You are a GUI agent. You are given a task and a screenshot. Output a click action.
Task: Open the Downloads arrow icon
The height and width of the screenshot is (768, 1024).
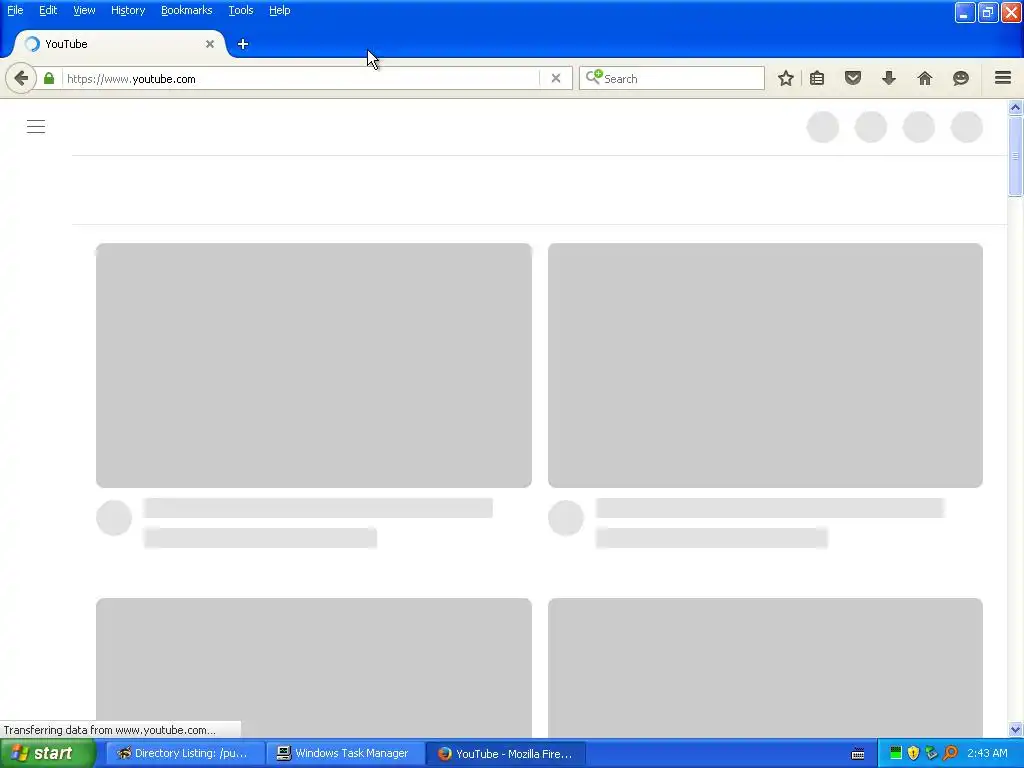[x=889, y=79]
